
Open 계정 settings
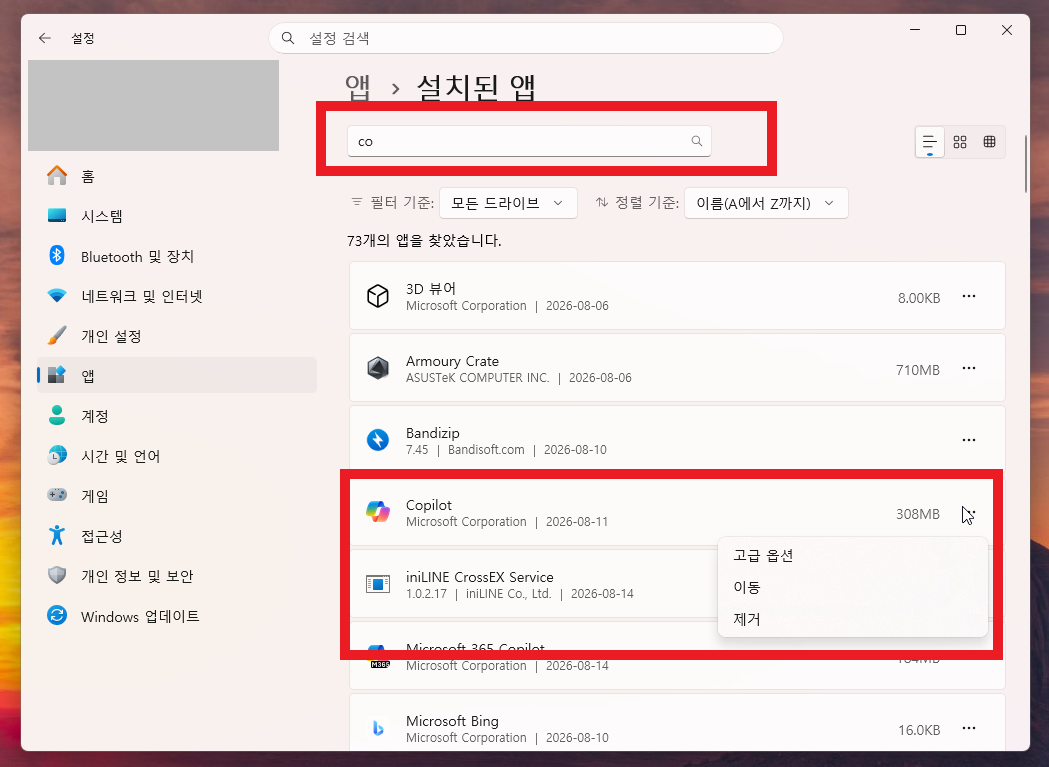[x=177, y=416]
